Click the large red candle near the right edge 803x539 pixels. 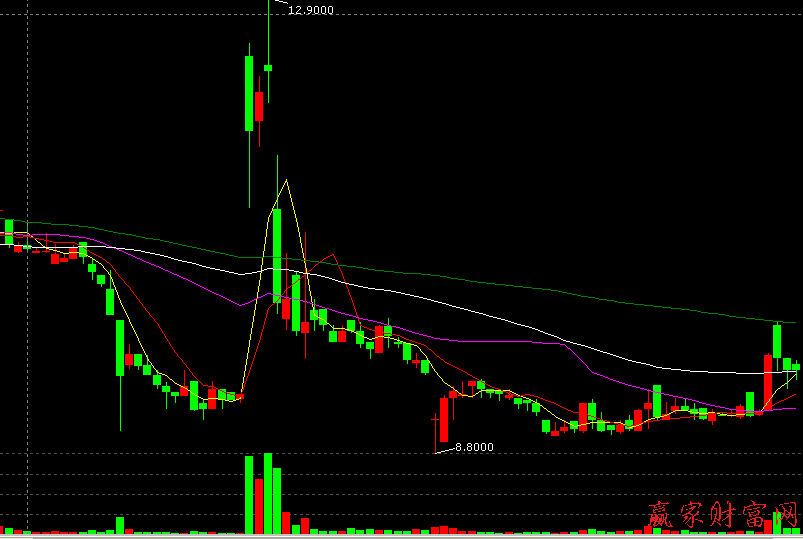pyautogui.click(x=767, y=380)
